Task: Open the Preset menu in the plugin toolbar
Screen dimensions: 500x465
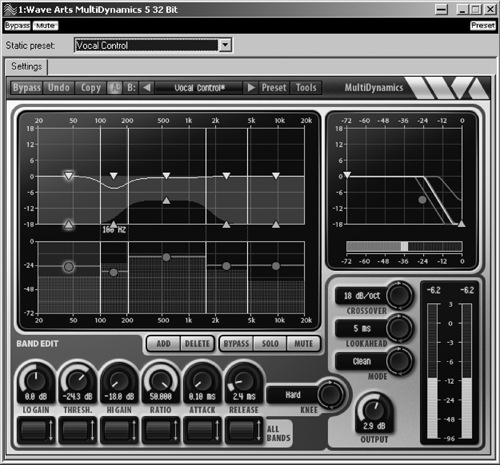Action: pyautogui.click(x=274, y=88)
